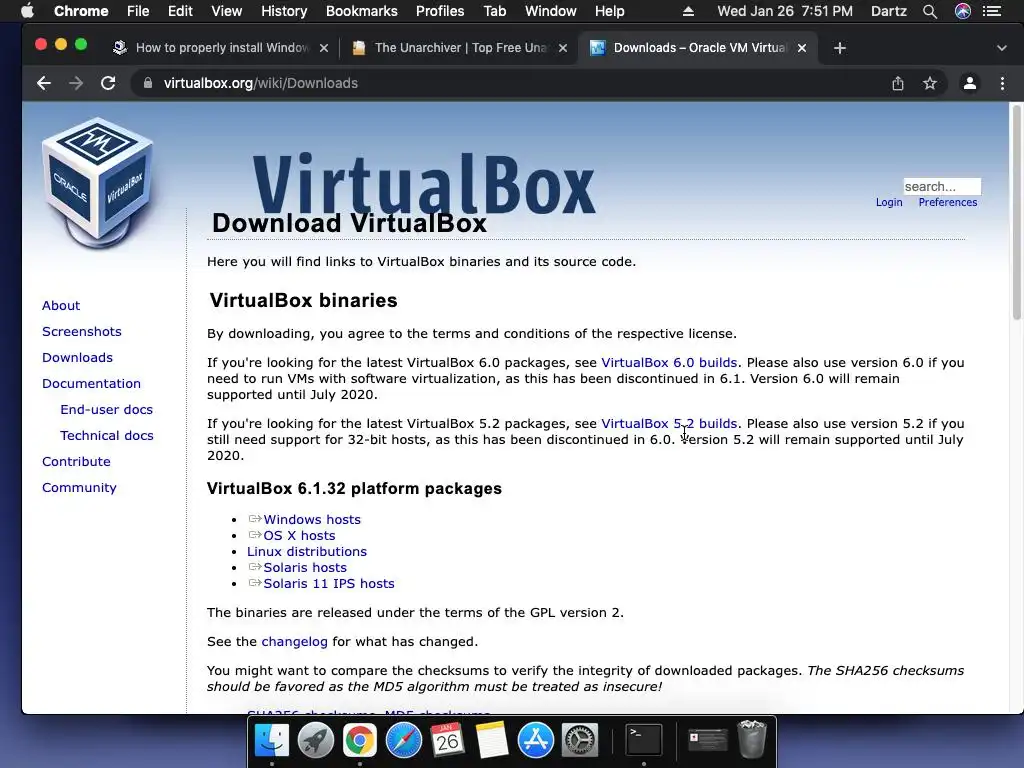The height and width of the screenshot is (768, 1024).
Task: Open Documentation in the sidebar
Action: click(91, 384)
